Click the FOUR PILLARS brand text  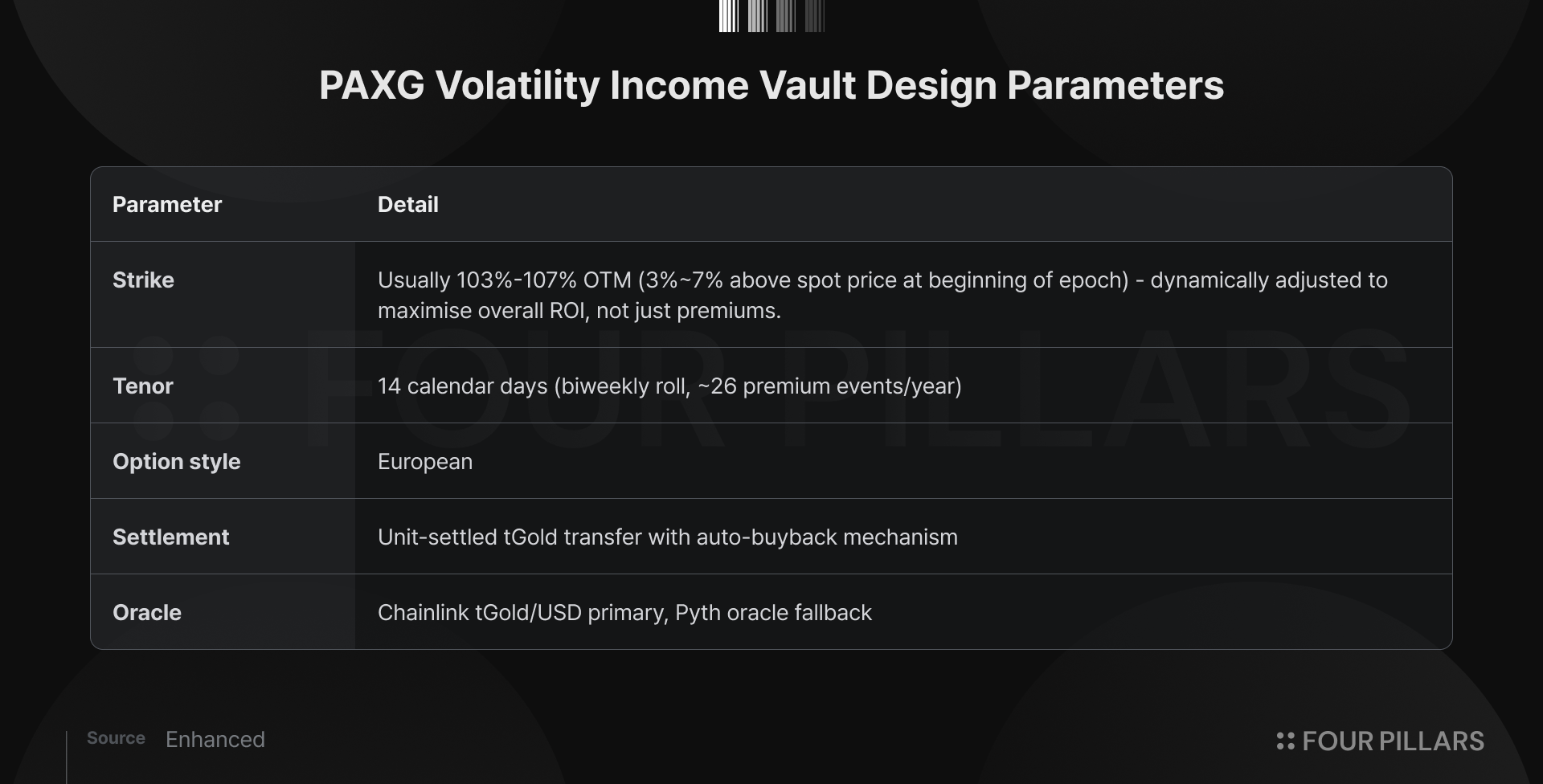[1393, 741]
